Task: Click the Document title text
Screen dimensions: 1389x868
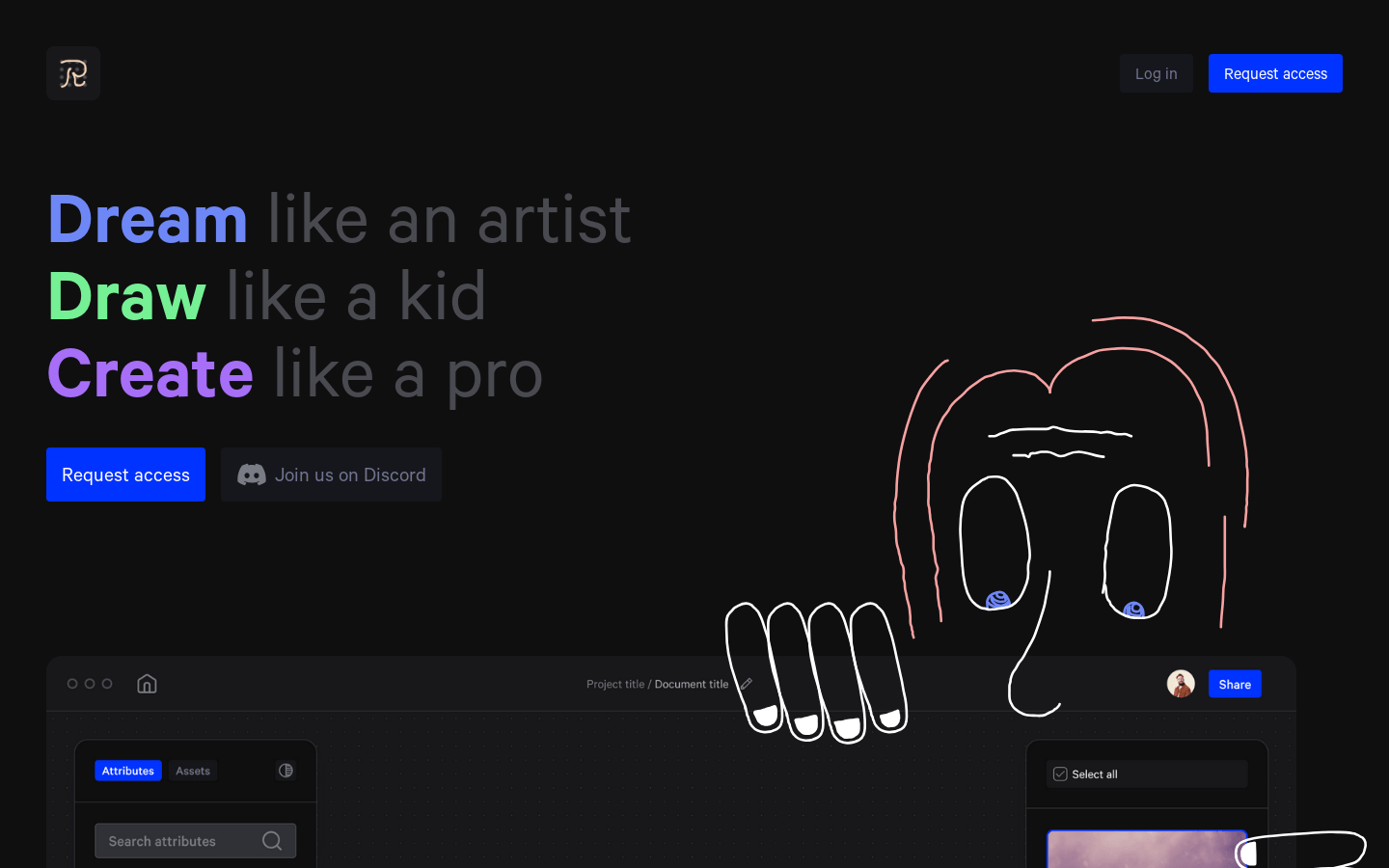Action: [x=692, y=684]
